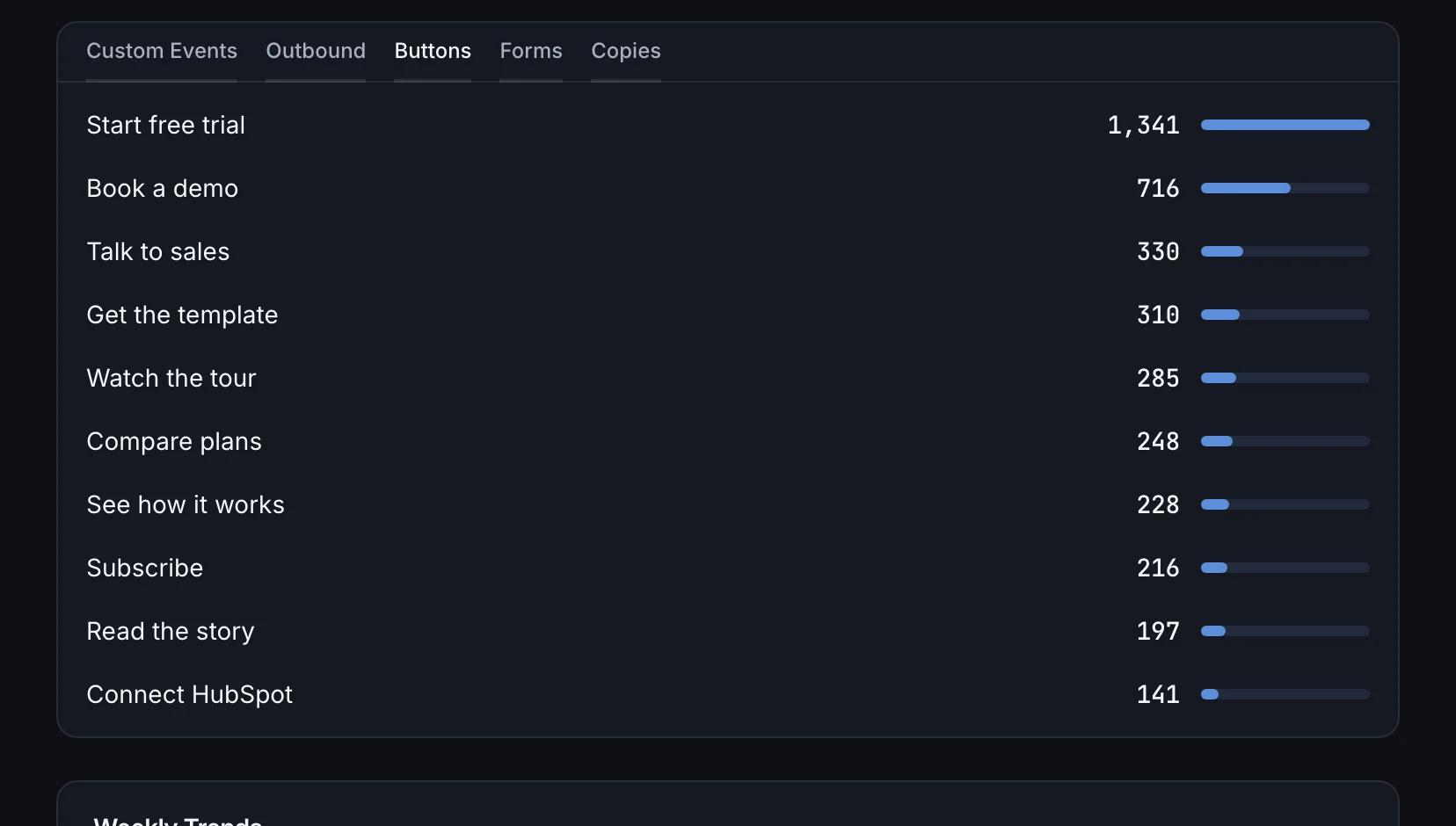The height and width of the screenshot is (826, 1456).
Task: Open the Read the story row
Action: [x=728, y=631]
